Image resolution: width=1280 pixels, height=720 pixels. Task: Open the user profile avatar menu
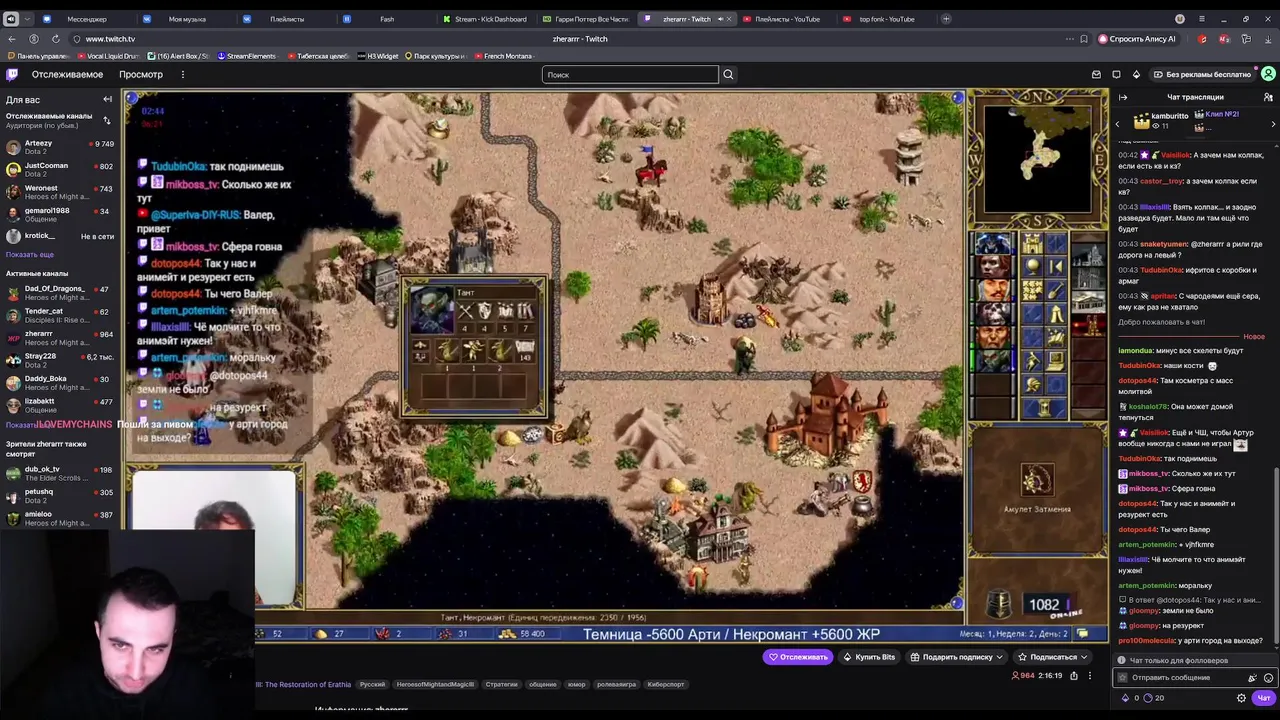[1268, 74]
